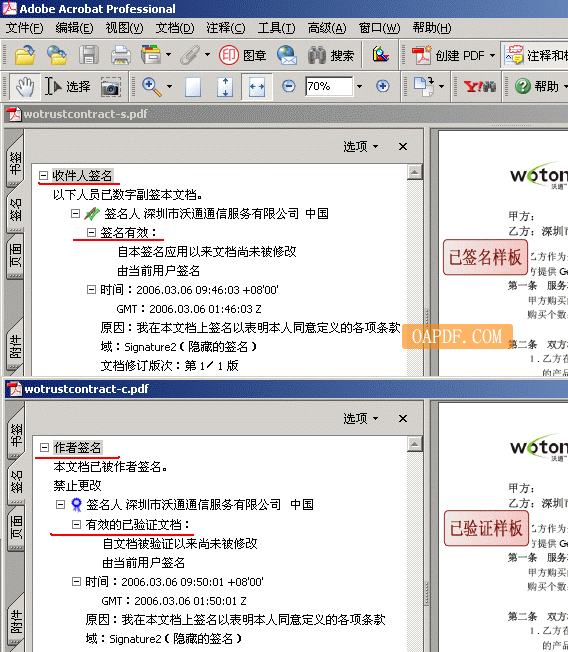The image size is (568, 652).
Task: Activate the 选择 text select tool
Action: coord(67,86)
